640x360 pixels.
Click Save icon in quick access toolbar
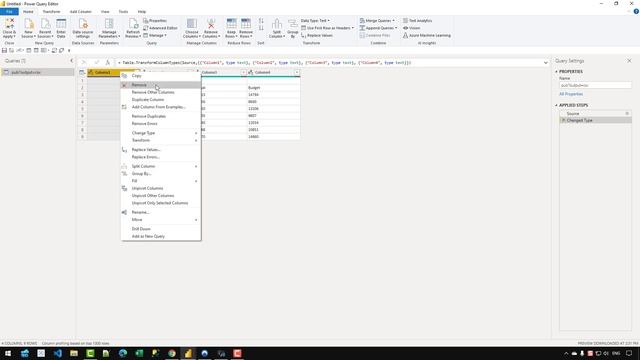click(x=4, y=50)
